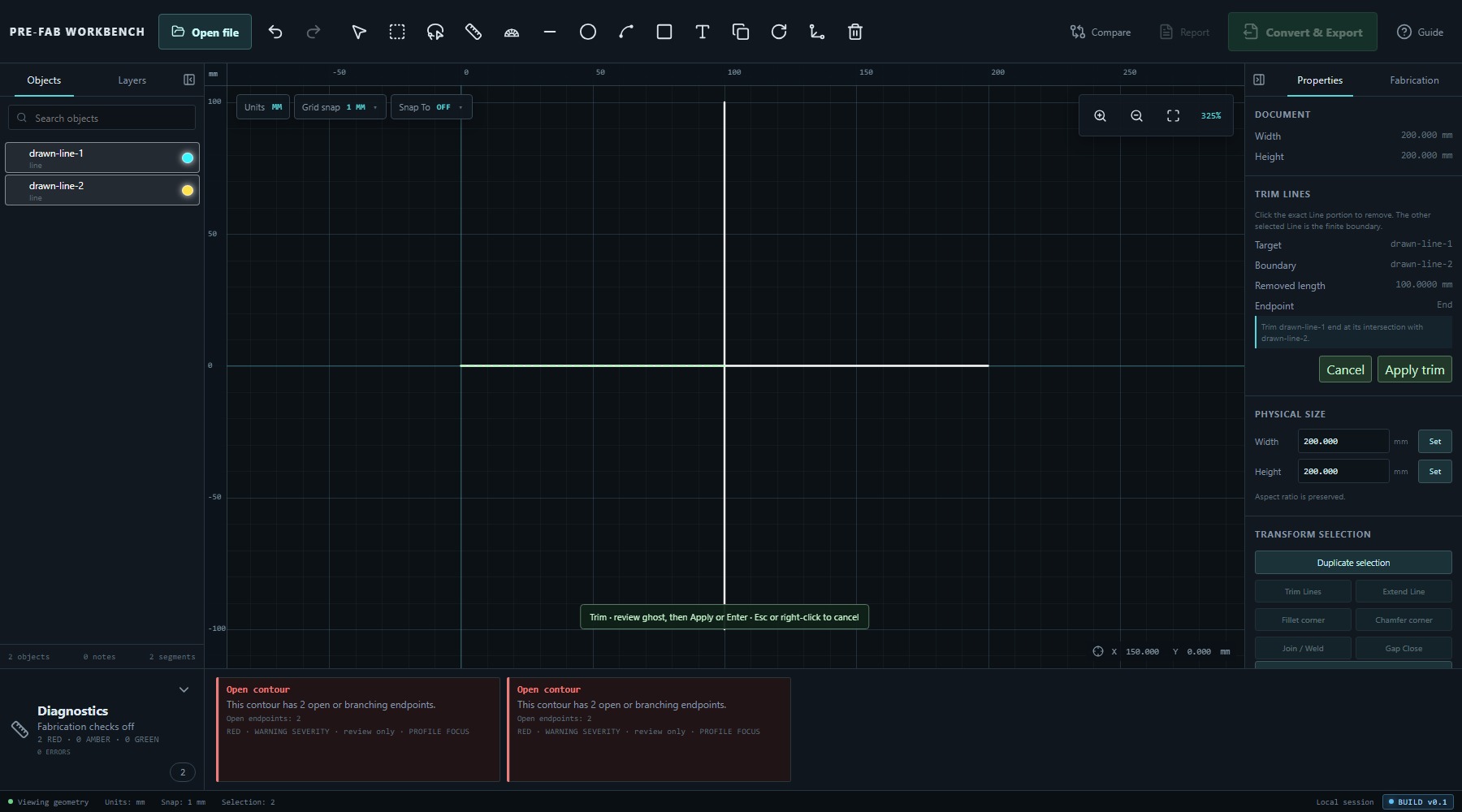Switch to the Layers tab
Viewport: 1462px width, 812px height.
coord(132,80)
